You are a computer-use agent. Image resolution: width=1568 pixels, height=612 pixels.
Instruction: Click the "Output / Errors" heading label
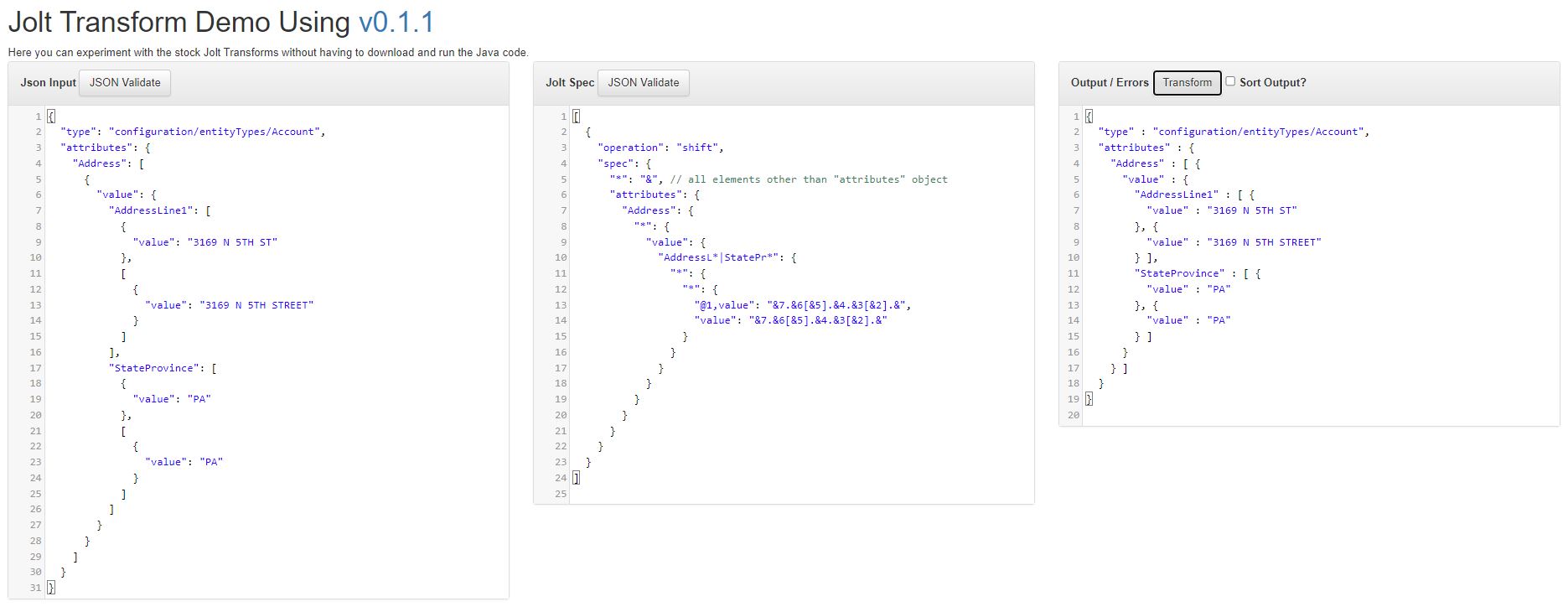point(1109,83)
